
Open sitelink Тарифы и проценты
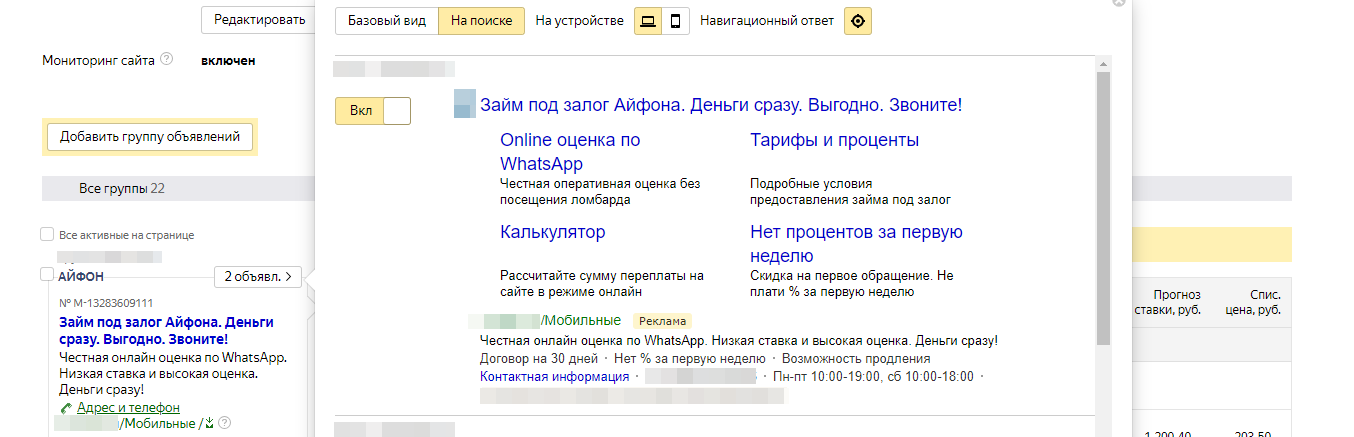pos(834,140)
